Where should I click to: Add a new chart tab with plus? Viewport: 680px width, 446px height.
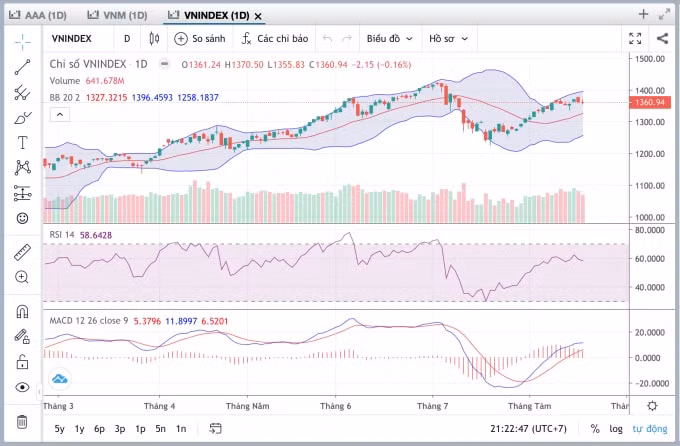point(643,14)
